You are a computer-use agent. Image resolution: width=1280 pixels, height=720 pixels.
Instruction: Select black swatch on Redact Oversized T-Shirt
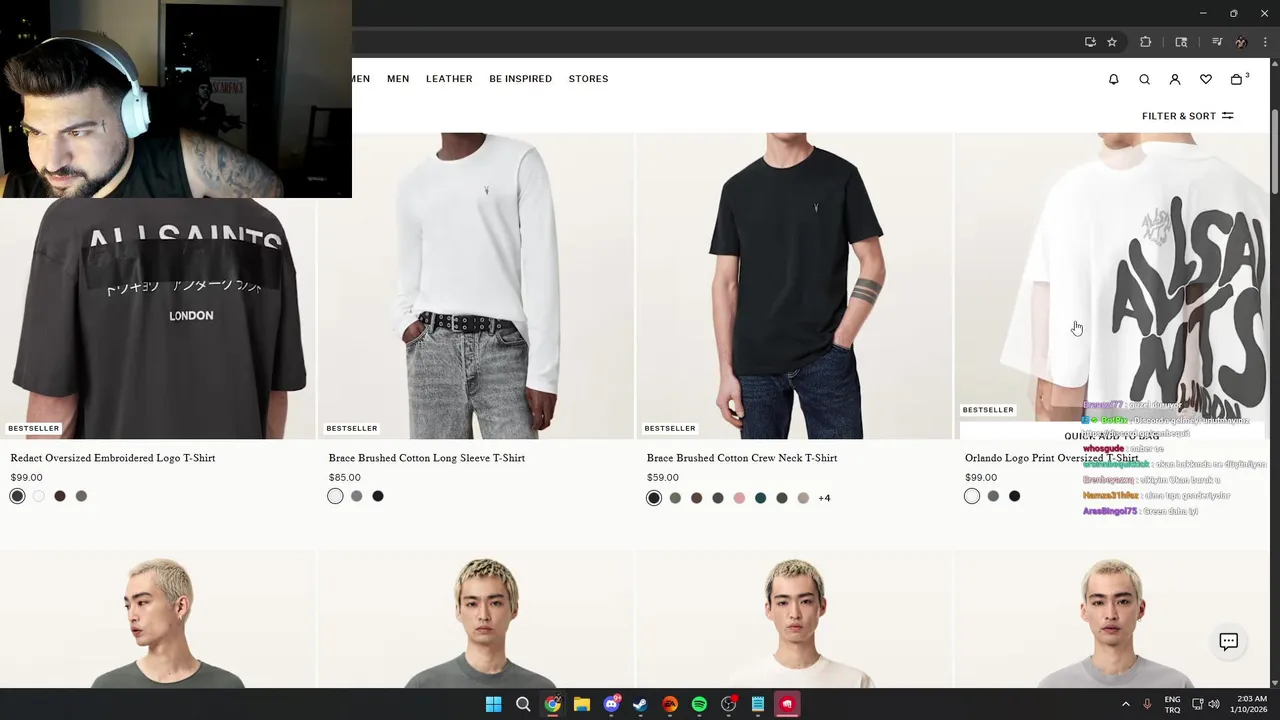click(17, 496)
